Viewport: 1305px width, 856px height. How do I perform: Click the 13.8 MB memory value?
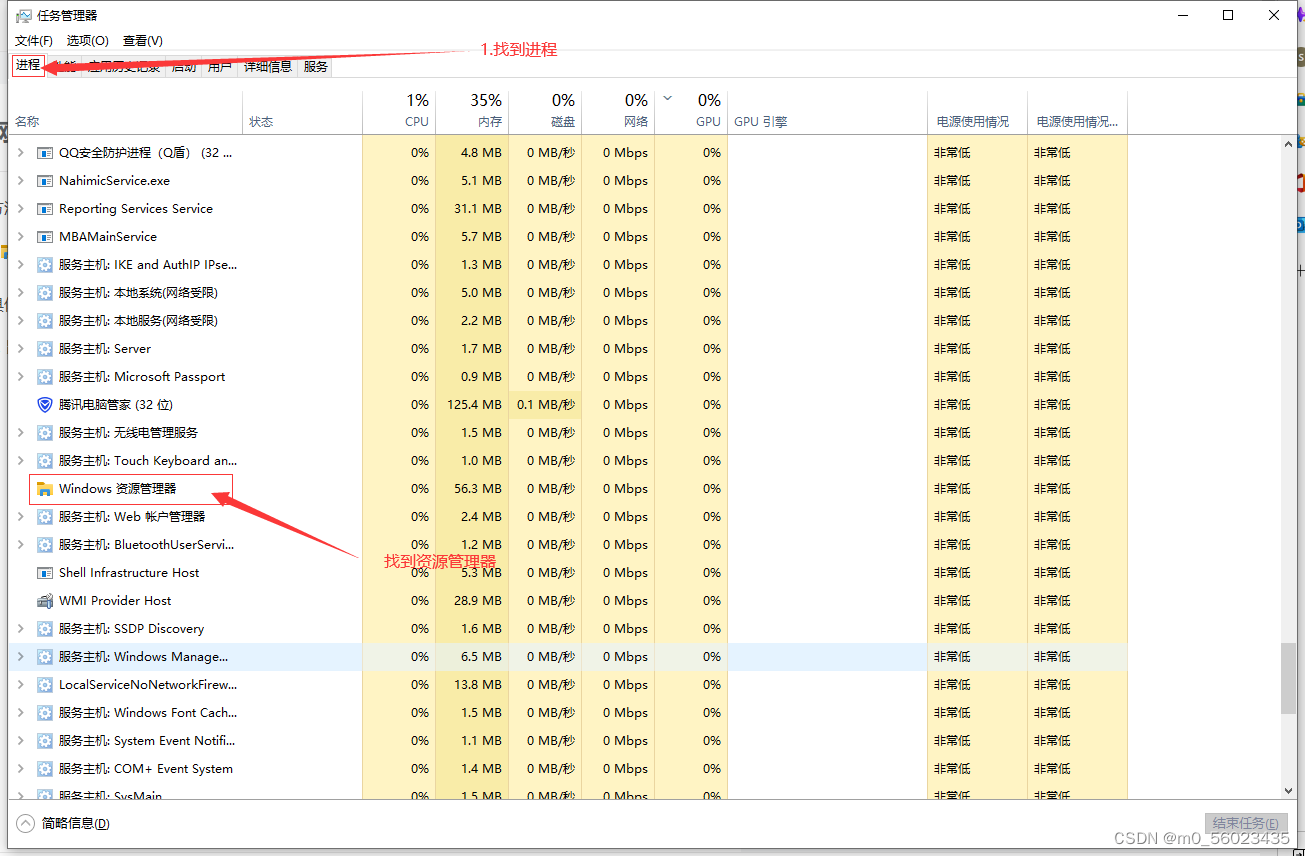478,685
